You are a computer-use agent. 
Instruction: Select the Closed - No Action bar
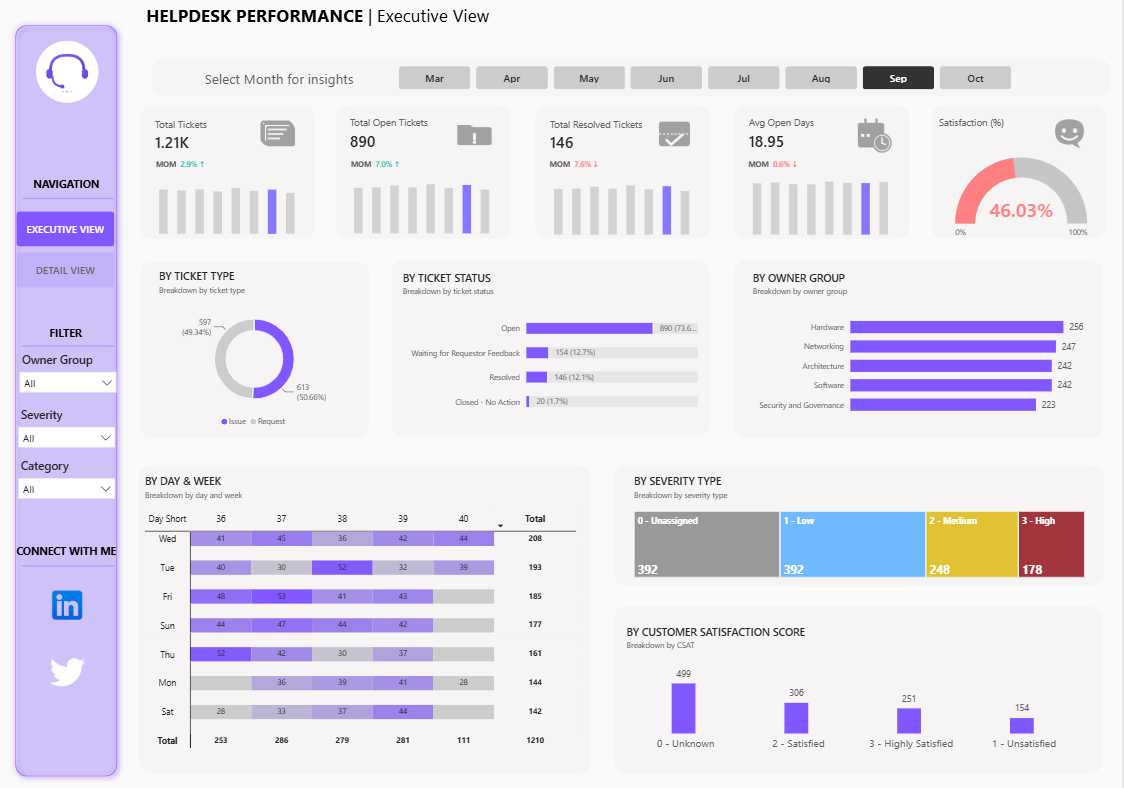[x=528, y=402]
